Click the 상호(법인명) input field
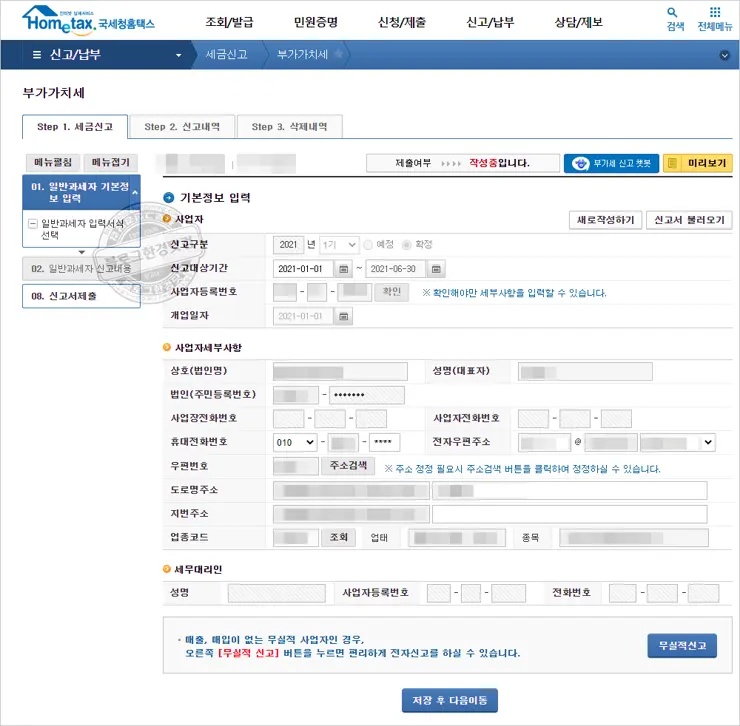740x726 pixels. (340, 371)
